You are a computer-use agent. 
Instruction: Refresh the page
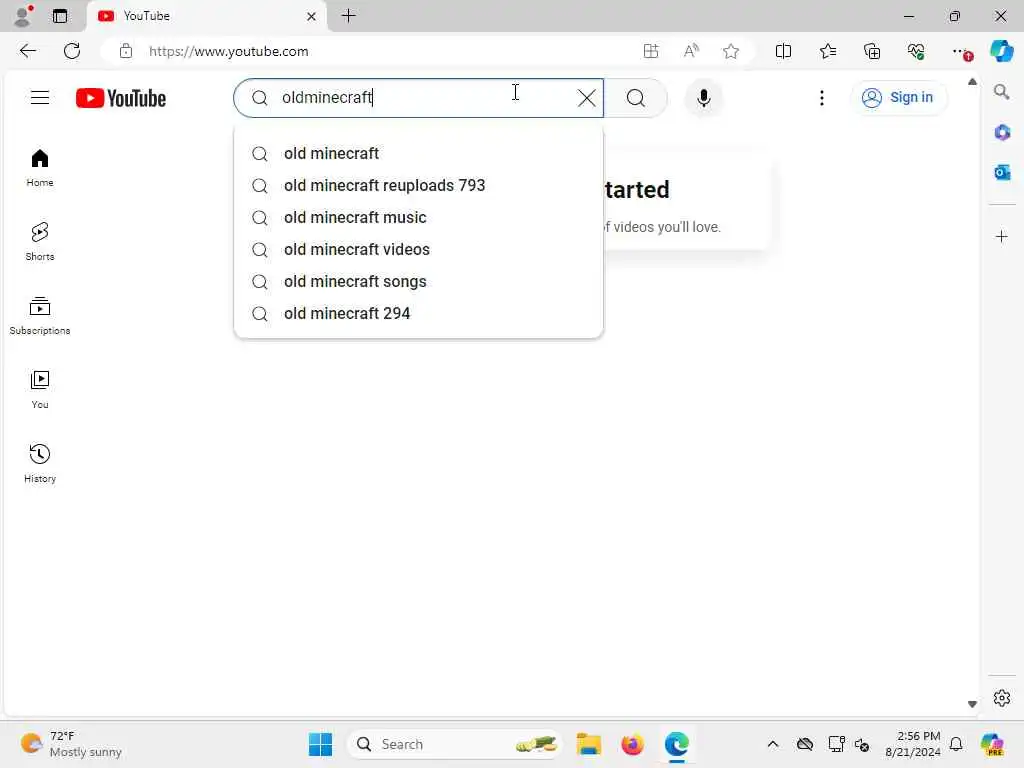point(72,52)
